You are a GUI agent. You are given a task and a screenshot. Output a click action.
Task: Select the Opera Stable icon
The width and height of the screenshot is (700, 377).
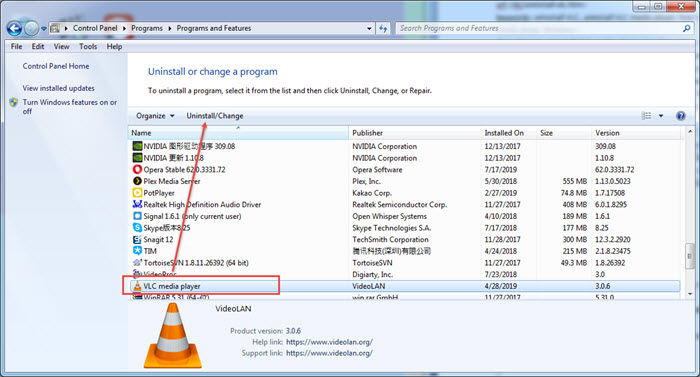[138, 169]
